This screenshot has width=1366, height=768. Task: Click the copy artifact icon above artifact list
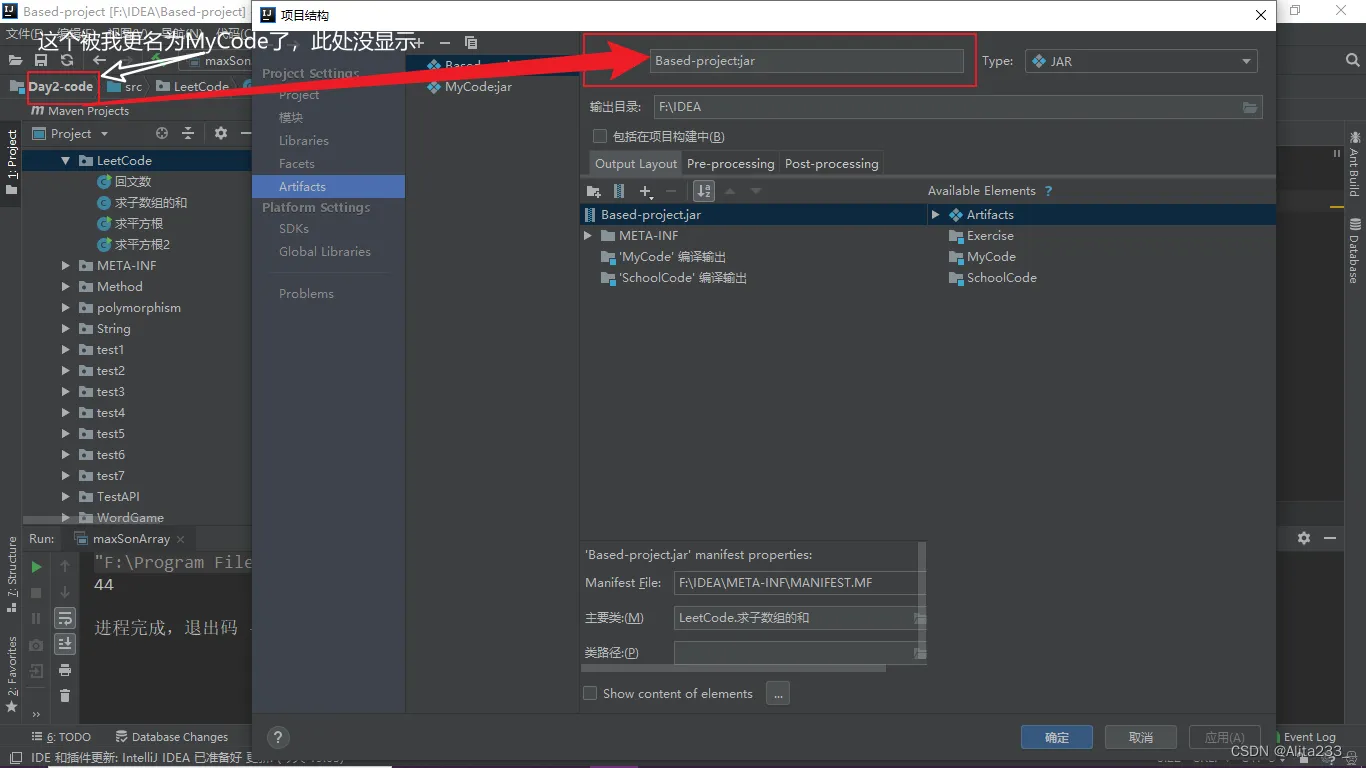[x=471, y=43]
